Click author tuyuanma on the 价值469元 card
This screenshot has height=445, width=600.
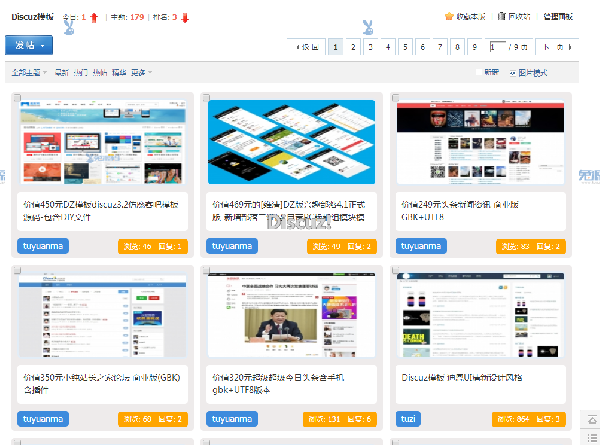pyautogui.click(x=232, y=246)
